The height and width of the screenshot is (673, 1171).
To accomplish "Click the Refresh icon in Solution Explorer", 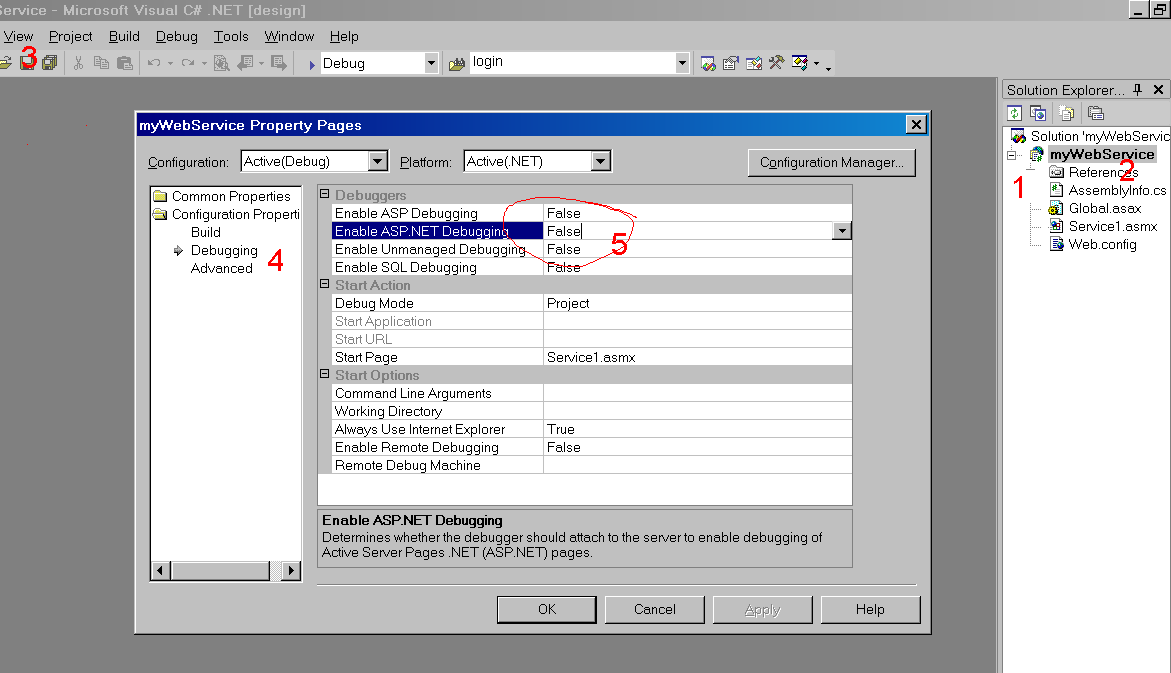I will point(1014,113).
